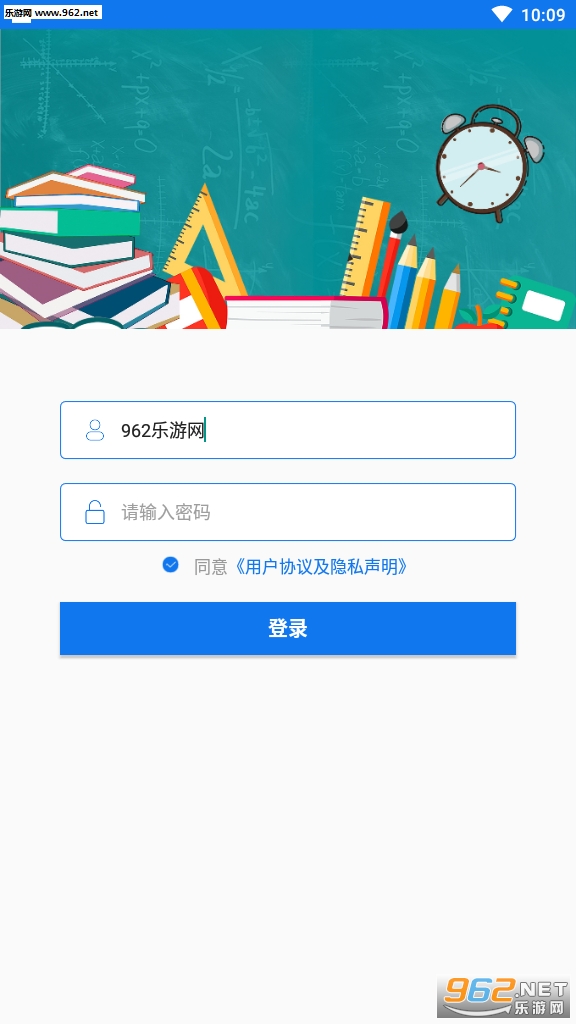The height and width of the screenshot is (1024, 576).
Task: Tap the yellow triangle ruler illustration
Action: coord(205,240)
